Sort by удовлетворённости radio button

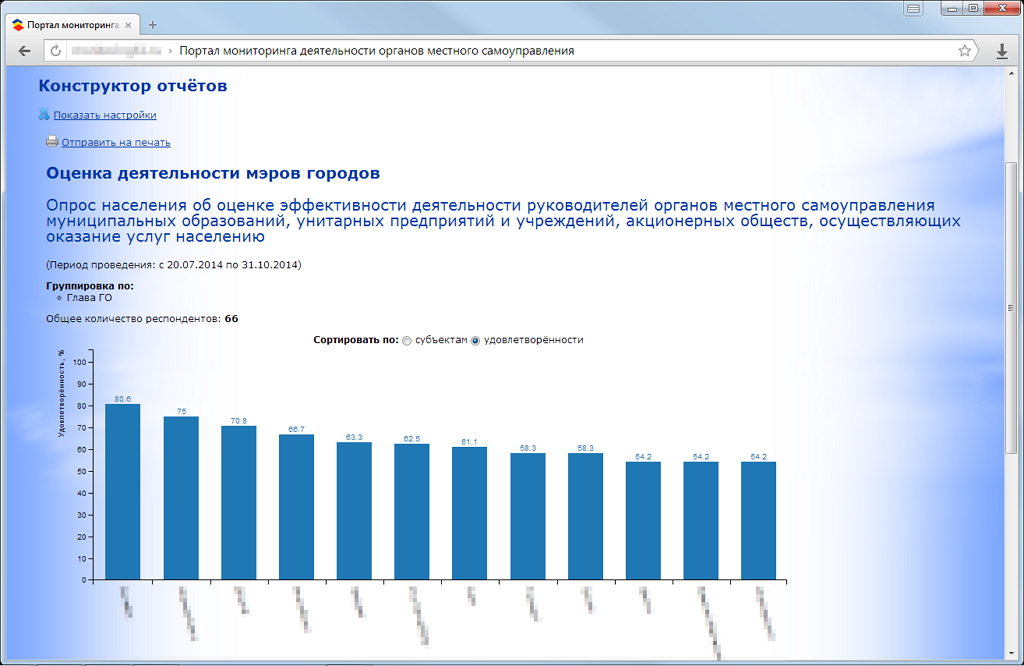pos(475,341)
